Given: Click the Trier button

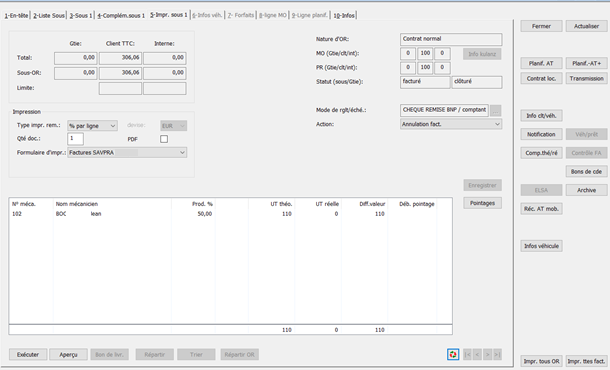Looking at the screenshot, I should pos(196,354).
